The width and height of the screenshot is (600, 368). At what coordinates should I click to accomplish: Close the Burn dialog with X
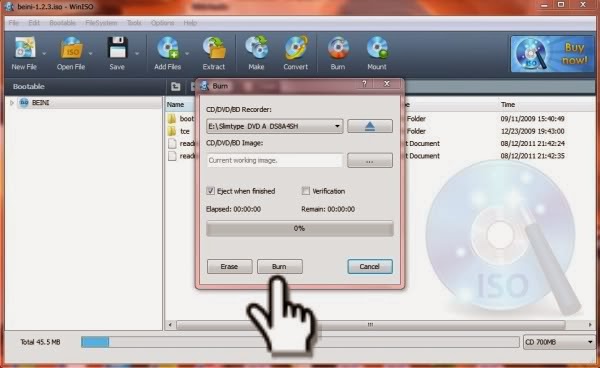387,84
